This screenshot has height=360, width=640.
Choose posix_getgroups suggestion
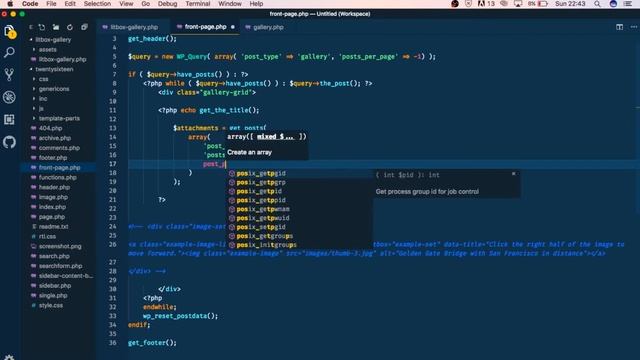pyautogui.click(x=300, y=236)
